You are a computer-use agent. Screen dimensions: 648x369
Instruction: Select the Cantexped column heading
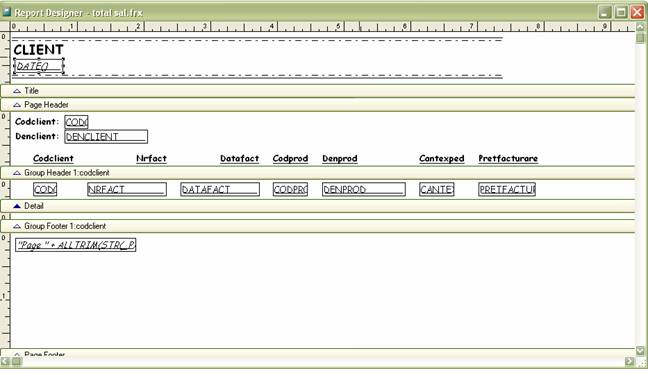(442, 159)
